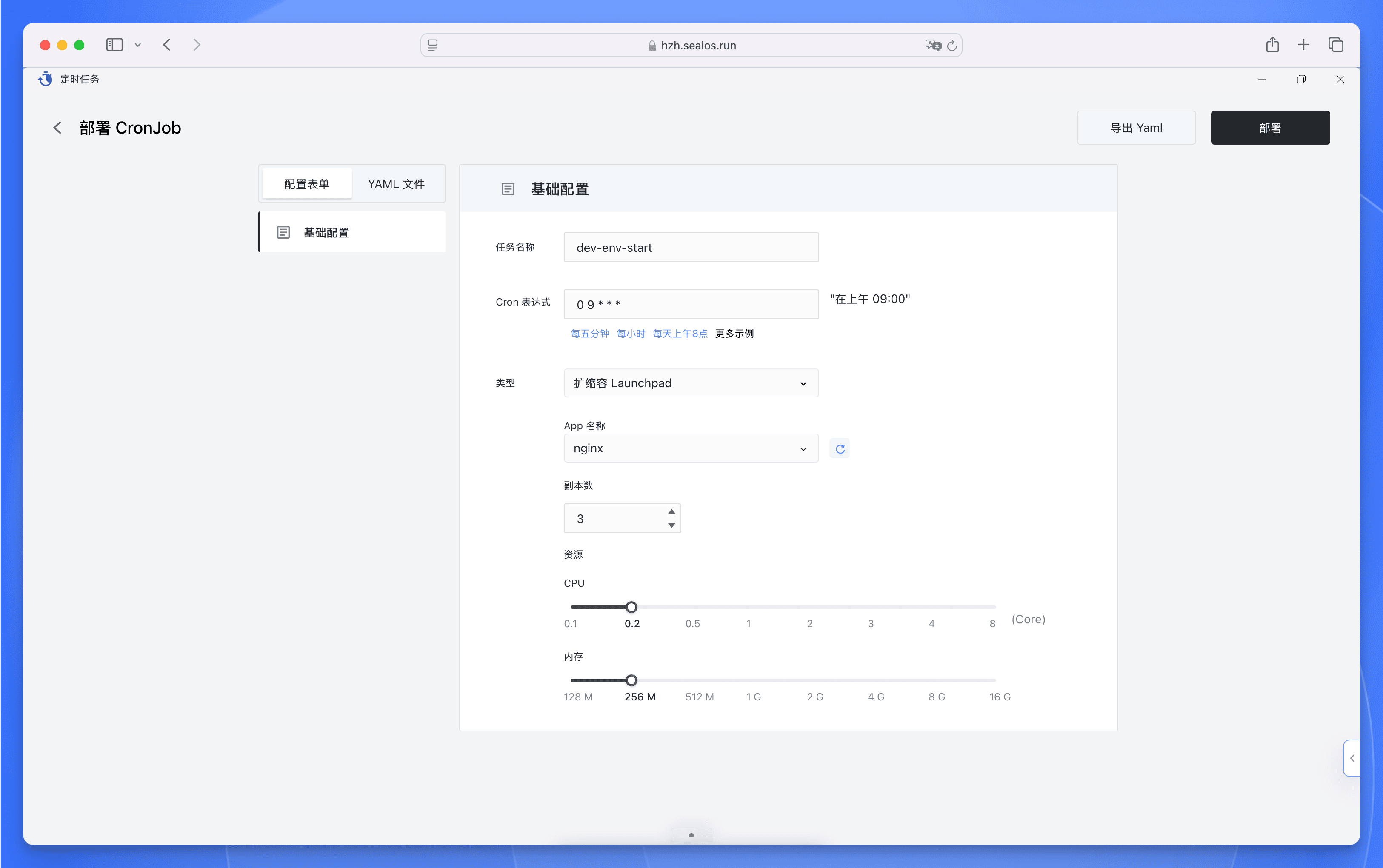The height and width of the screenshot is (868, 1383).
Task: Switch to the 配置表单 tab
Action: pos(306,184)
